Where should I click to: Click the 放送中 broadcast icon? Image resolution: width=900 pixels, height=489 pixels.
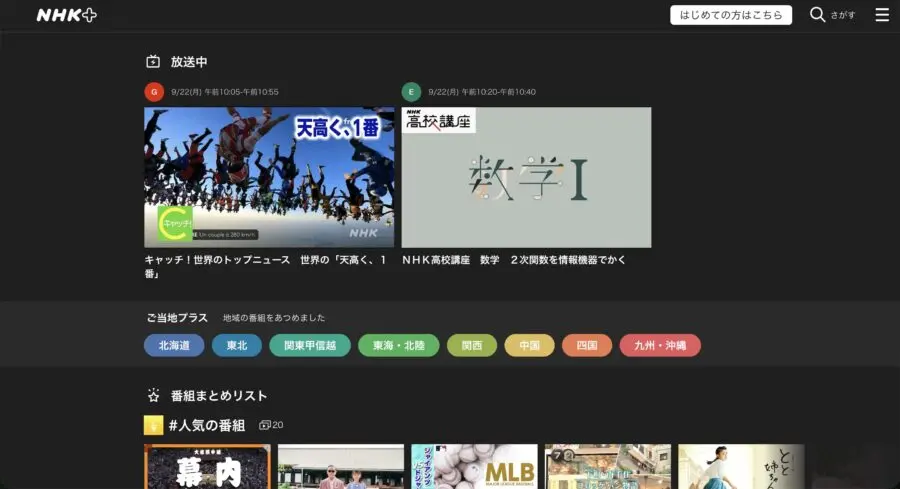(x=153, y=62)
